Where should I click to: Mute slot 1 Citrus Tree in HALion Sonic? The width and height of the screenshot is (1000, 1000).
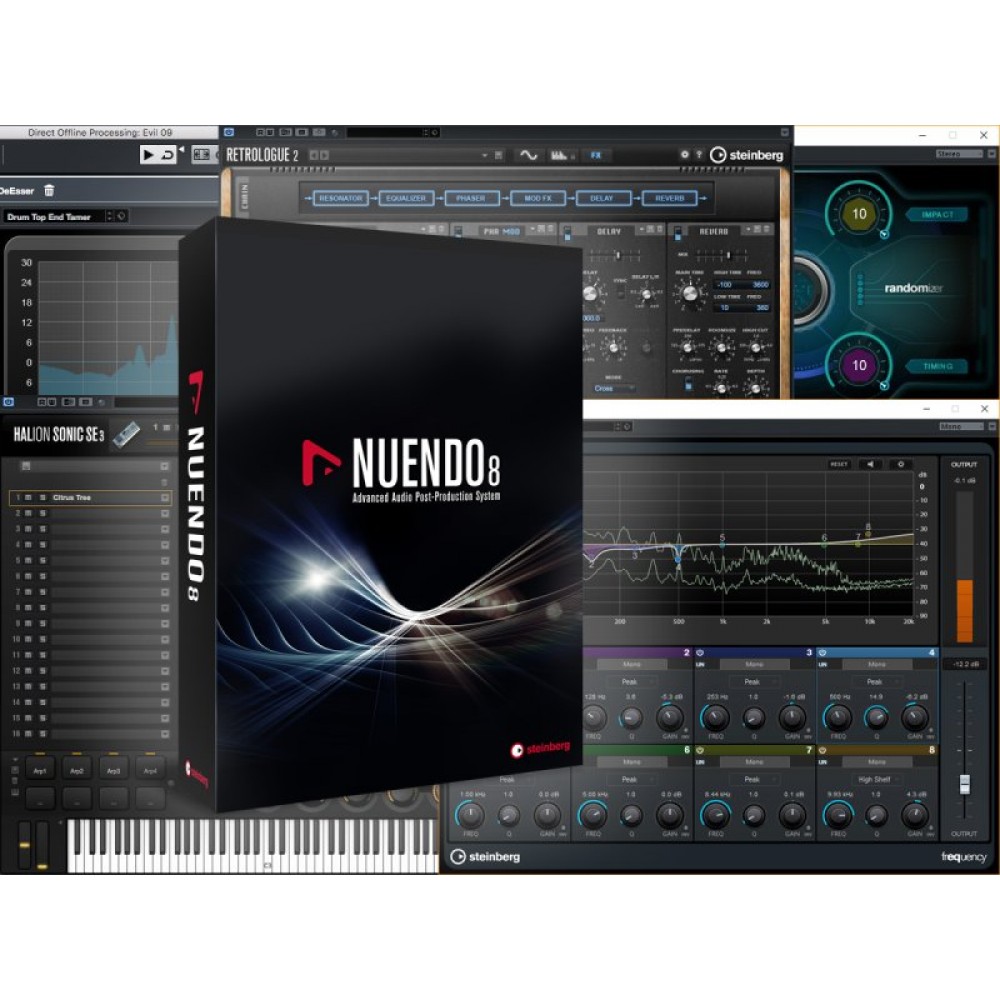click(x=28, y=497)
